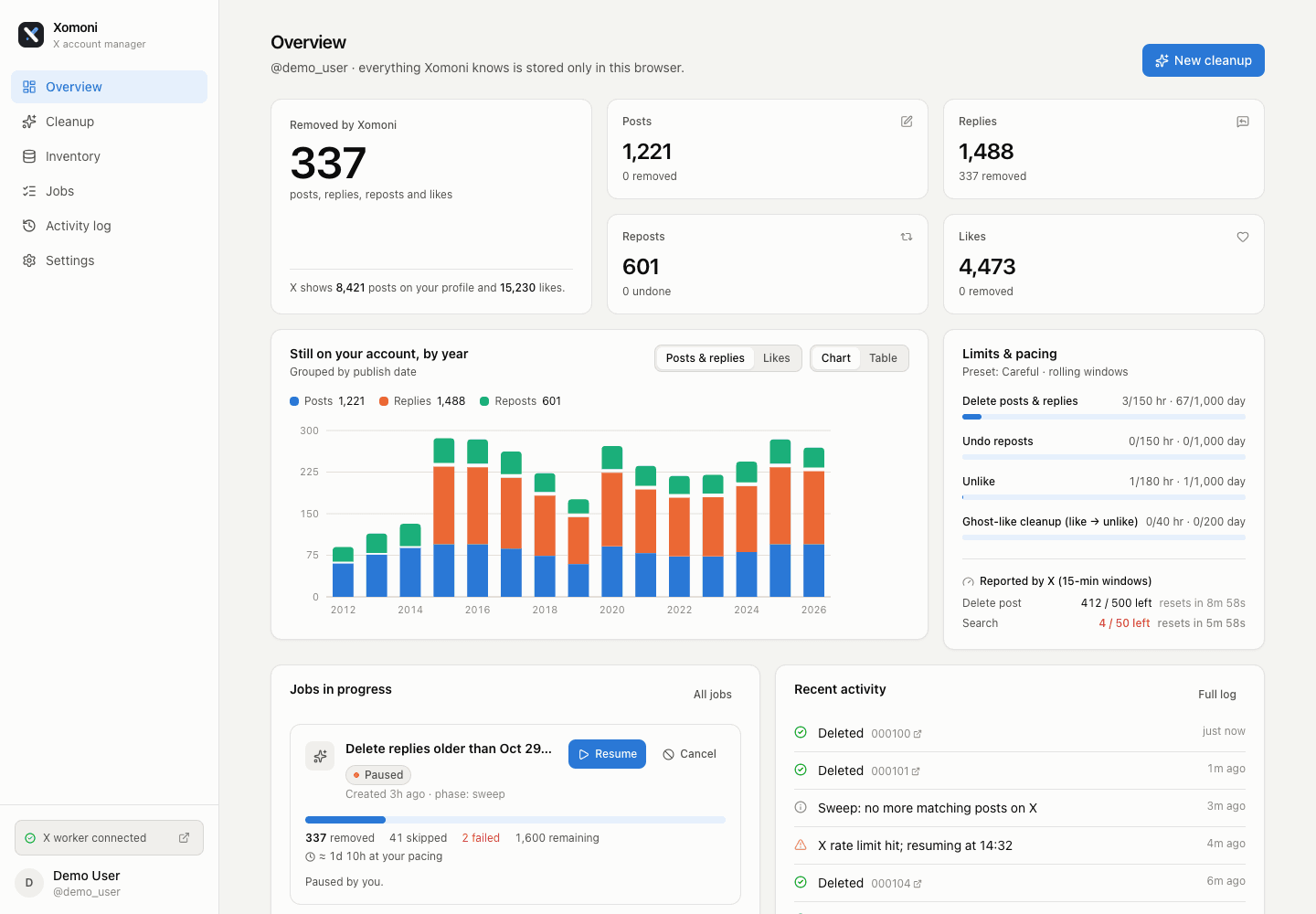
Task: Navigate to Jobs in sidebar
Action: pos(109,191)
